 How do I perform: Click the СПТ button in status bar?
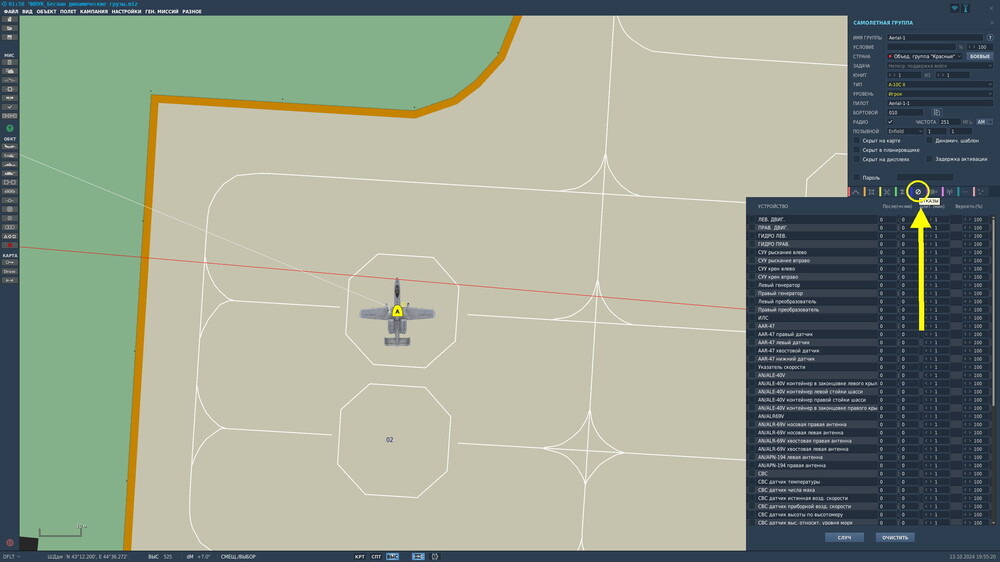376,556
